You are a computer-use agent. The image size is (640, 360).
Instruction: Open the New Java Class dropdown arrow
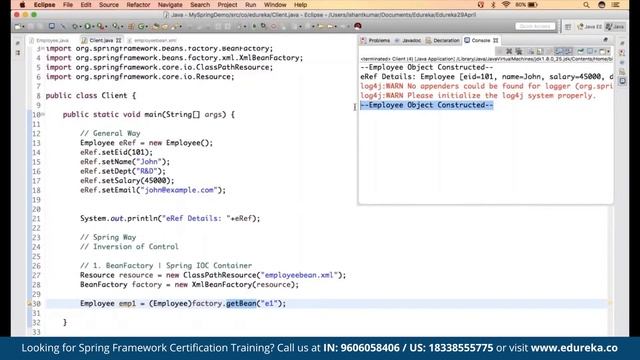147,27
